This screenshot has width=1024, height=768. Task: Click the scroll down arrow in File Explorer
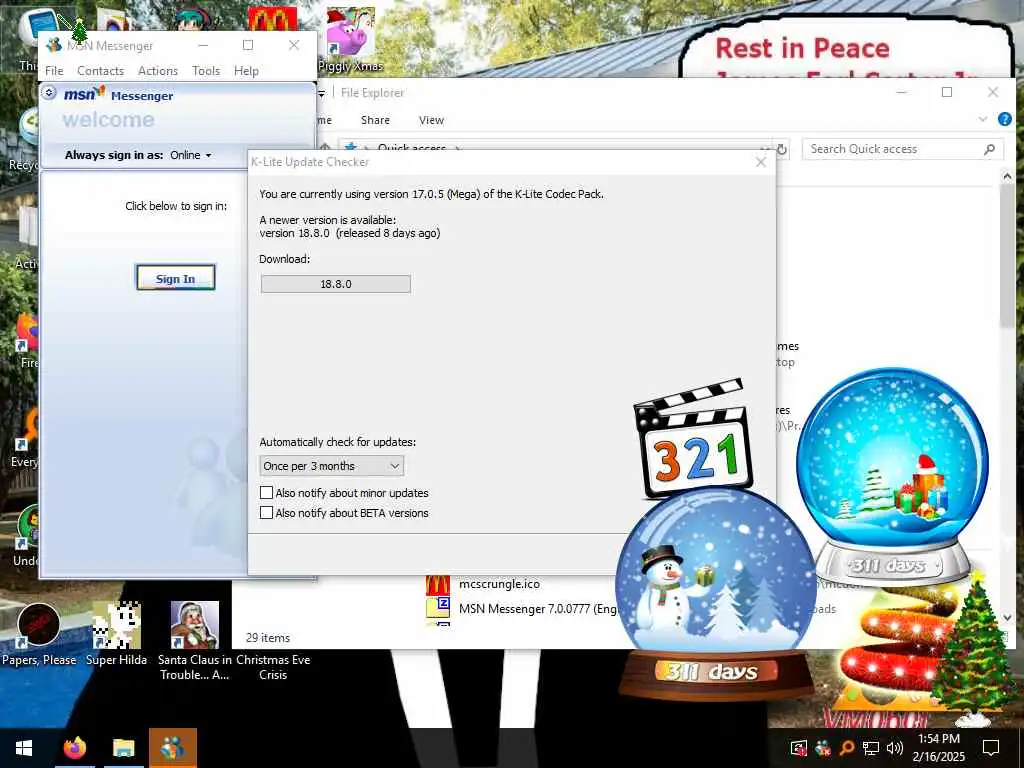pos(1007,617)
